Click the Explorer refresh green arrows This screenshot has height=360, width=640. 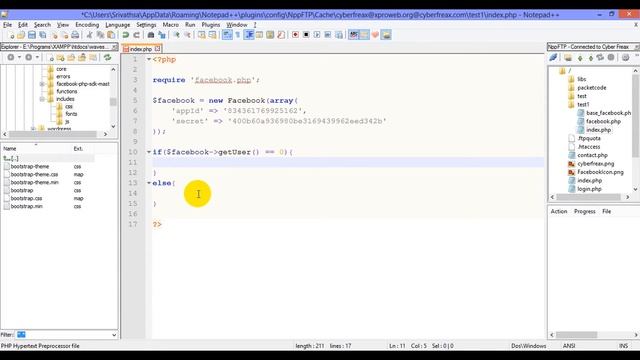tap(107, 58)
